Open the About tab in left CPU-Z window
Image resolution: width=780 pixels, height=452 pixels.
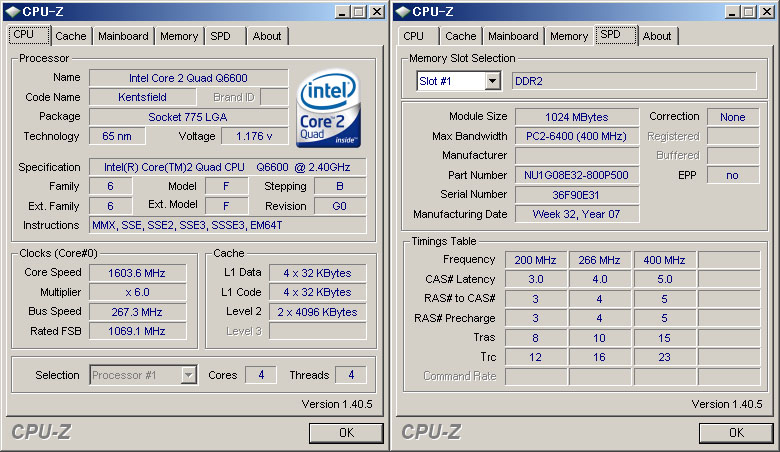[267, 36]
